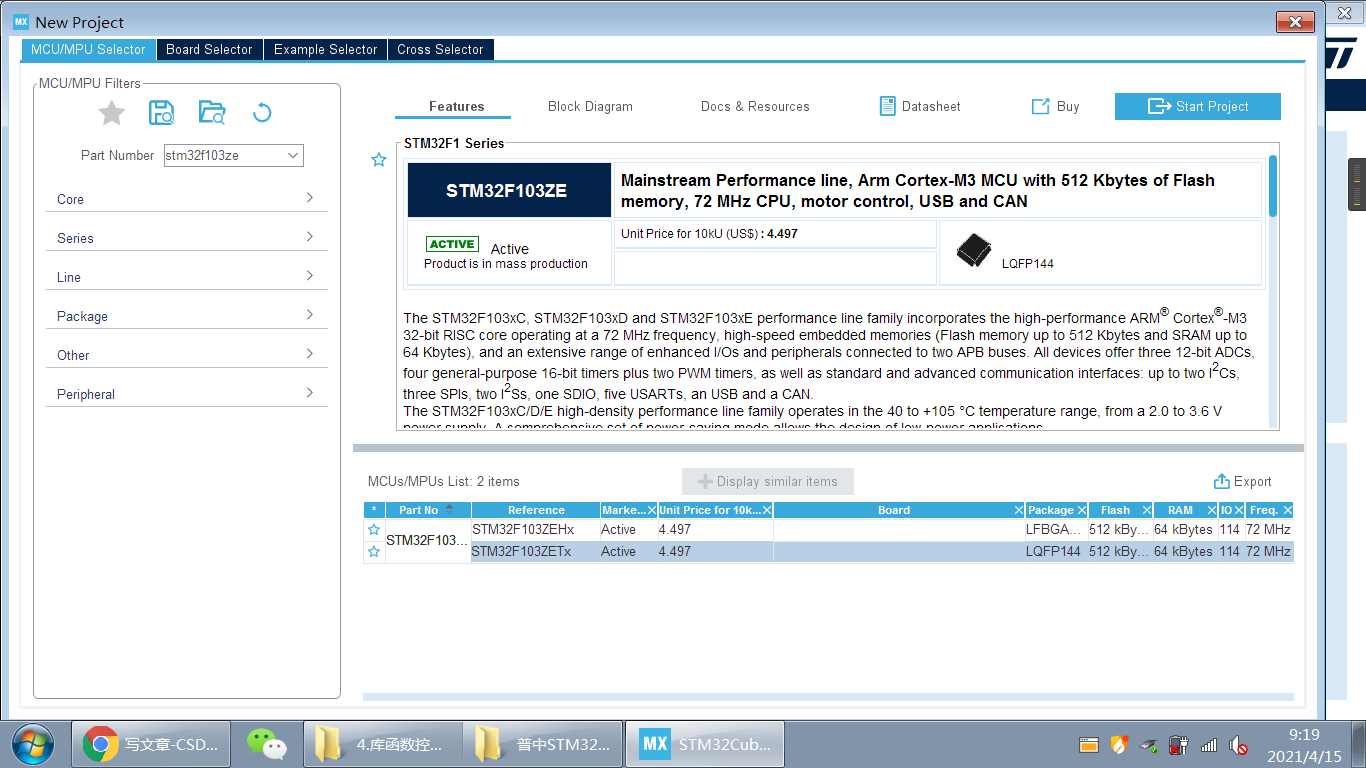This screenshot has width=1366, height=768.
Task: Switch to the Board Selector tab
Action: [209, 49]
